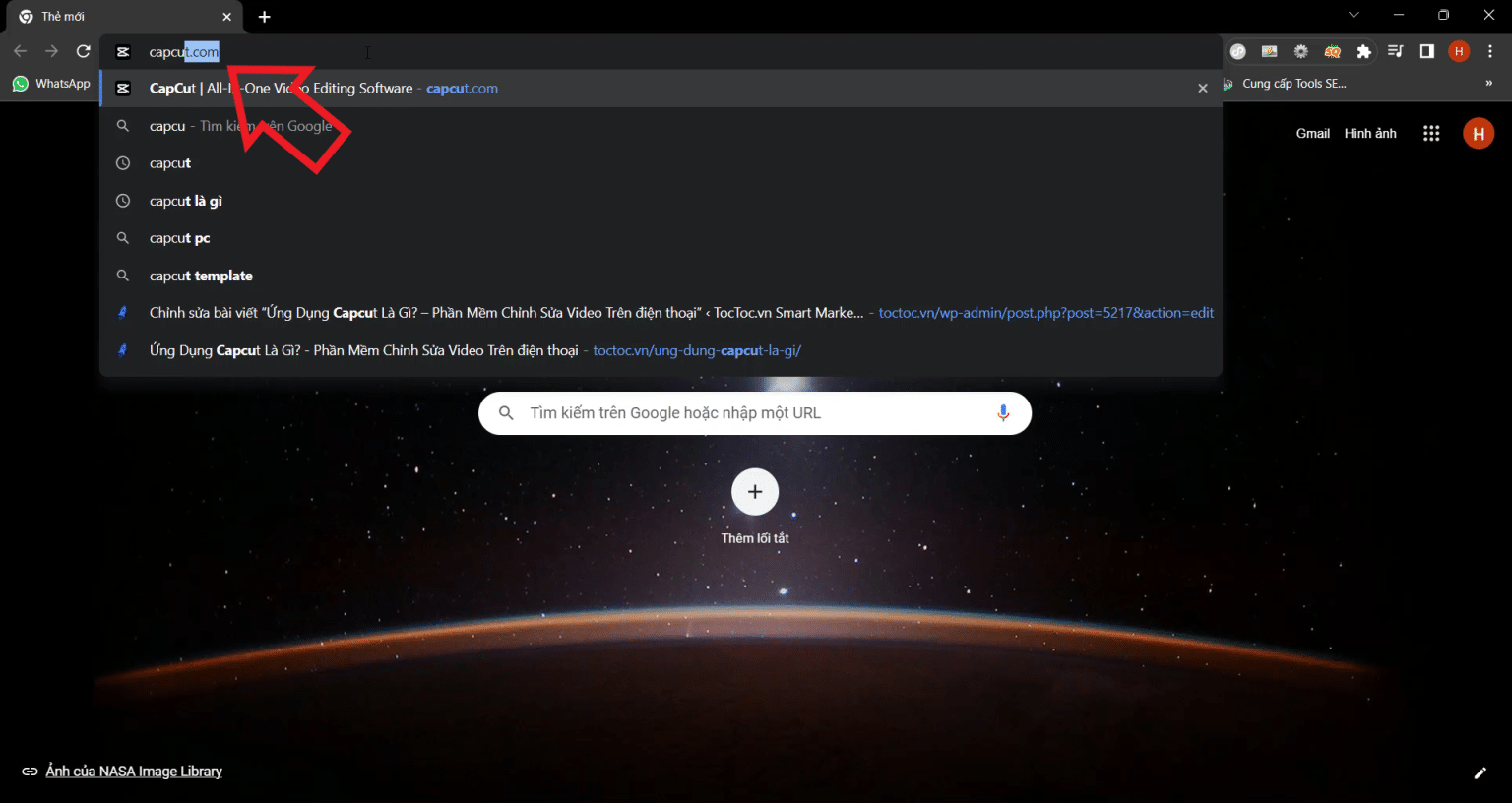Close the "Thẻ mới" tab
Viewport: 1512px width, 803px height.
tap(226, 17)
